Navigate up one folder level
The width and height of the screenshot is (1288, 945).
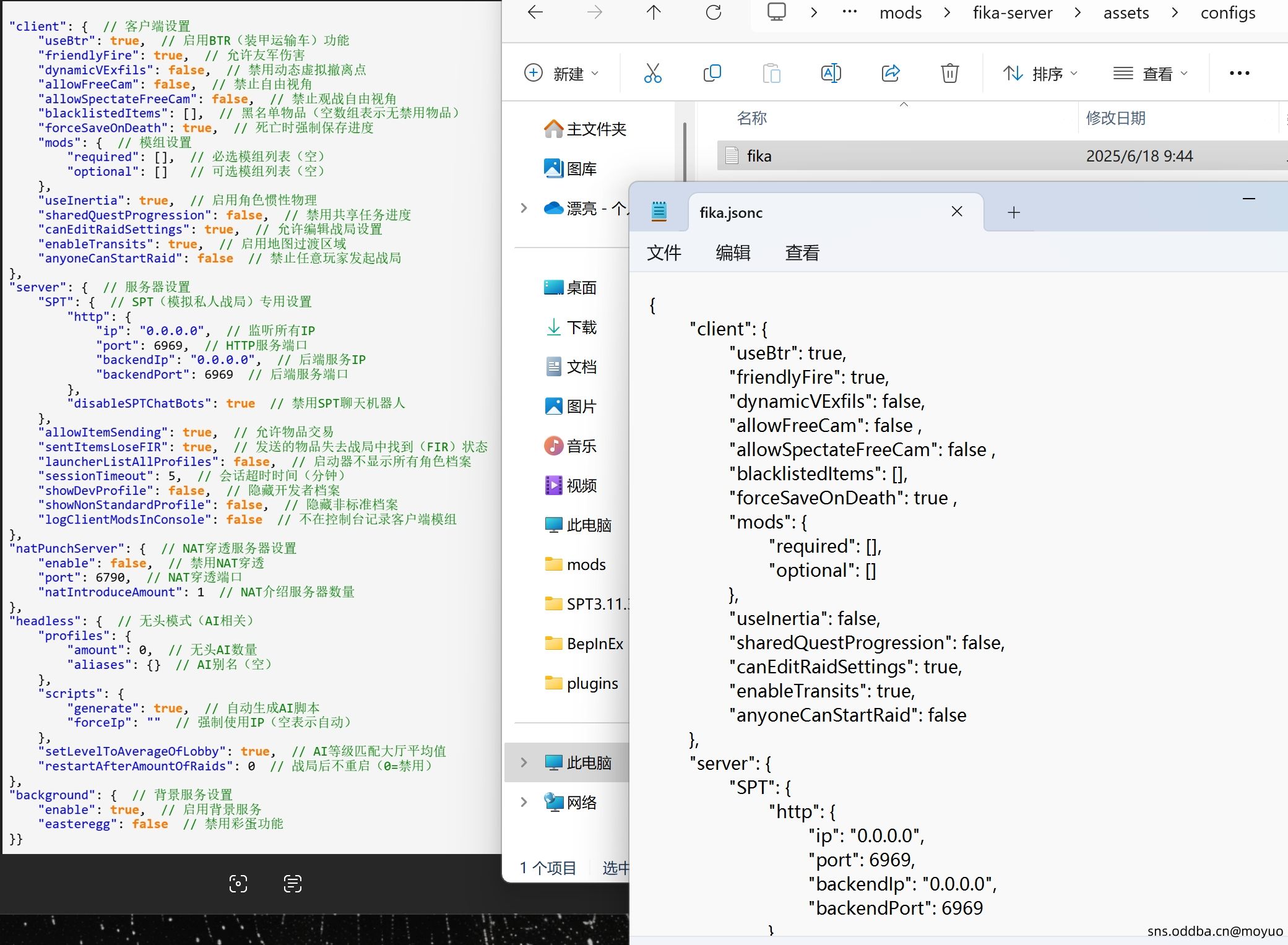[x=654, y=12]
